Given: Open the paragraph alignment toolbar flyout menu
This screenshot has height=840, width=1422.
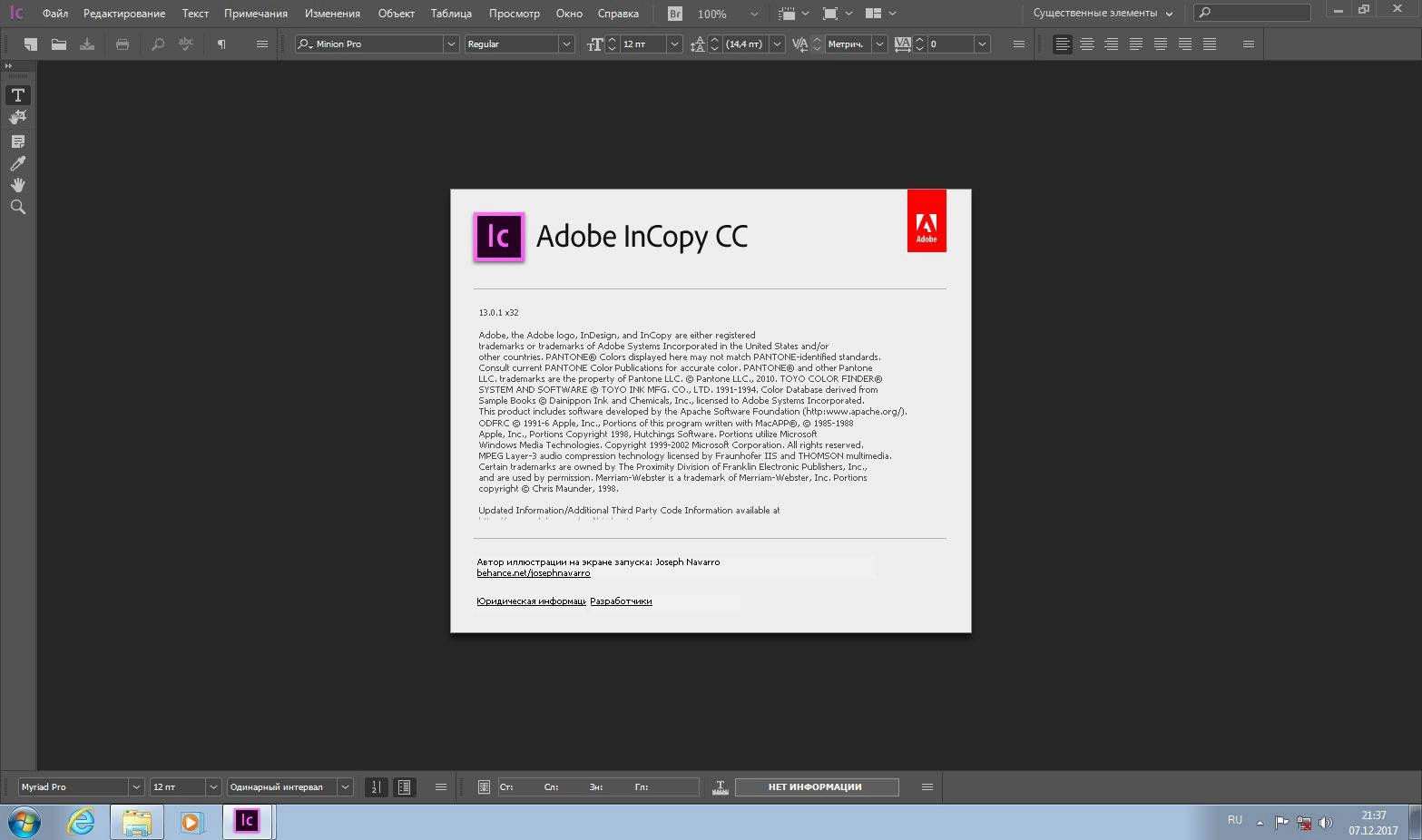Looking at the screenshot, I should tap(1249, 44).
